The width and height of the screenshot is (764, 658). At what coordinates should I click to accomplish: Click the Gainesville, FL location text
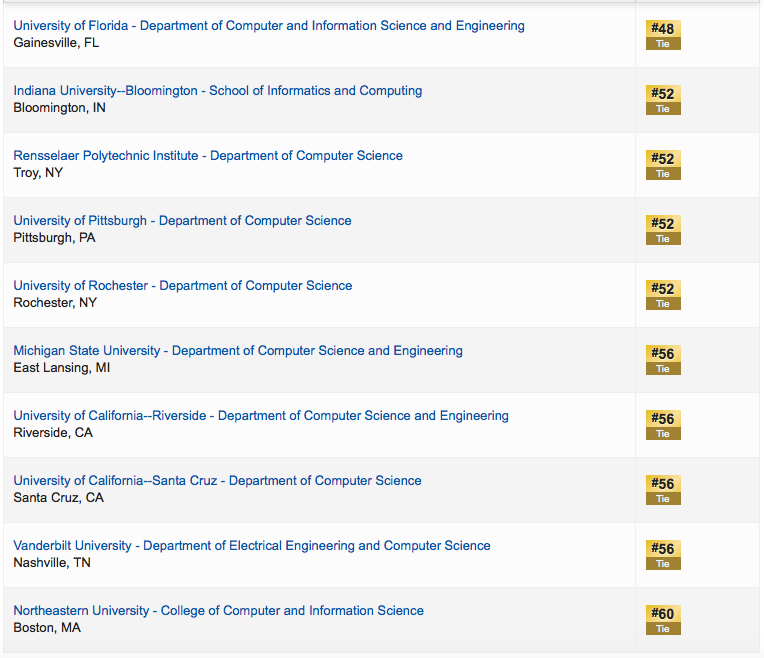pyautogui.click(x=56, y=43)
